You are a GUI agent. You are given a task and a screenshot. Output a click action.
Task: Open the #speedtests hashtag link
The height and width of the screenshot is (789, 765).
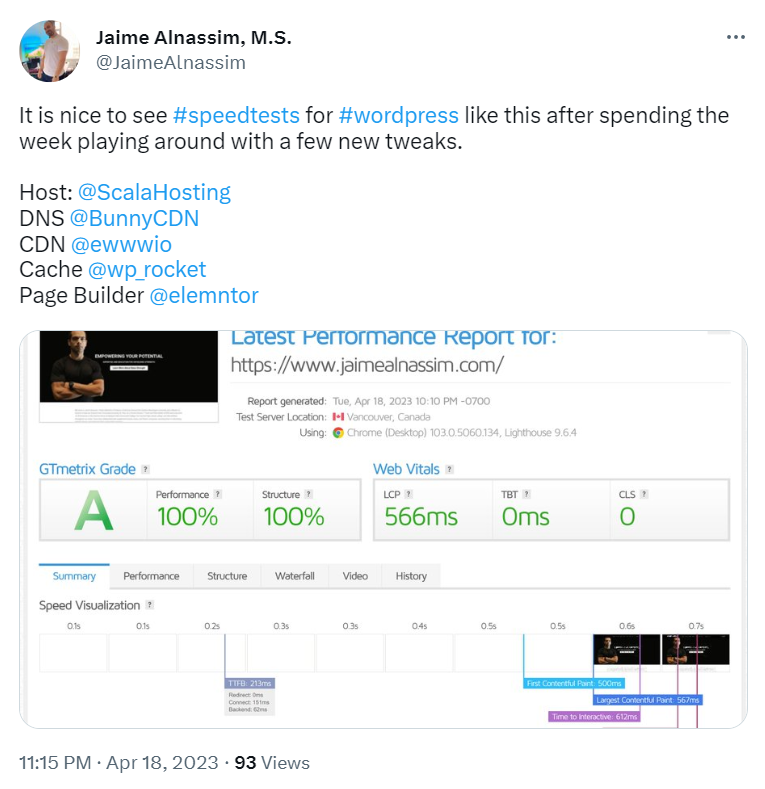point(236,115)
